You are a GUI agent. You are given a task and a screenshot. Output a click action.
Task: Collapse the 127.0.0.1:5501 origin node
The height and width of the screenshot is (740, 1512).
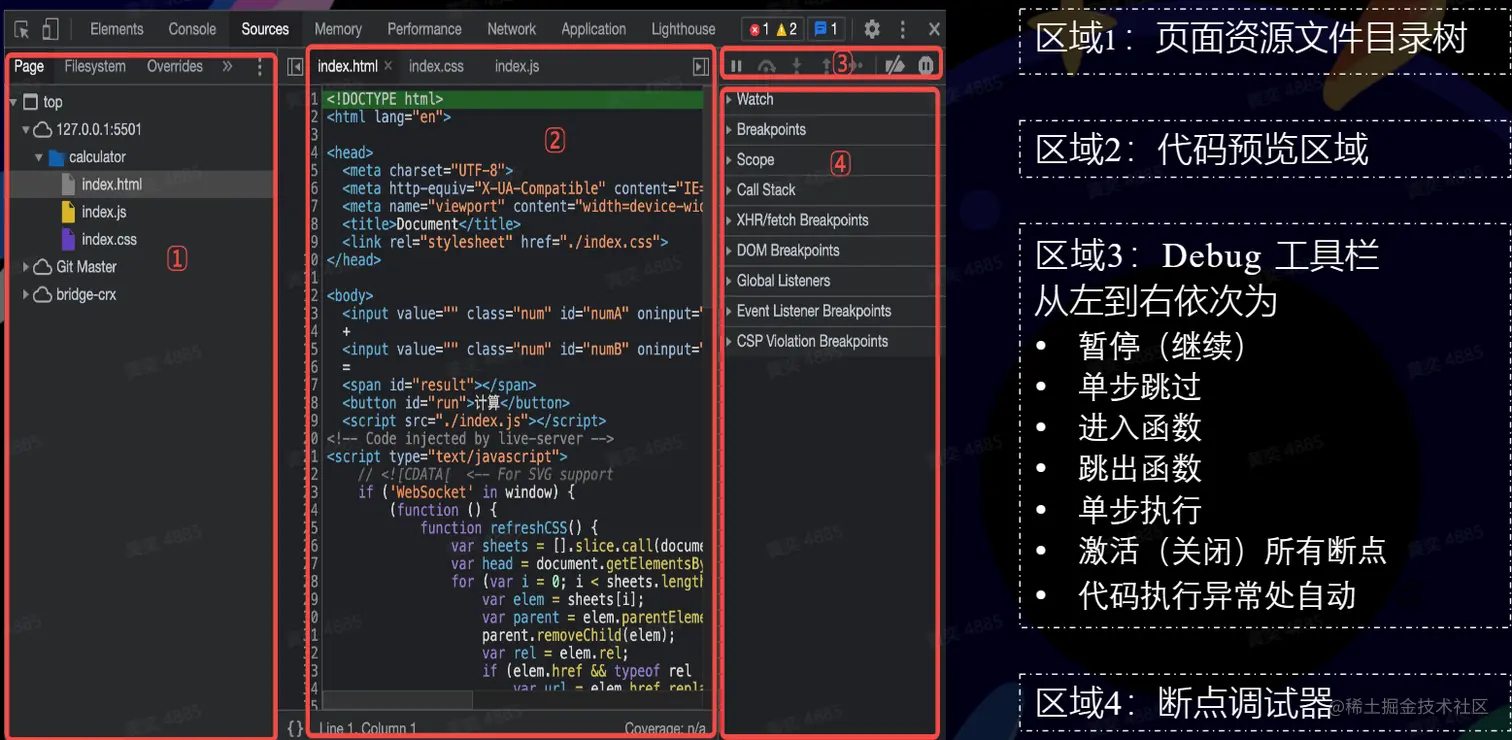point(26,130)
